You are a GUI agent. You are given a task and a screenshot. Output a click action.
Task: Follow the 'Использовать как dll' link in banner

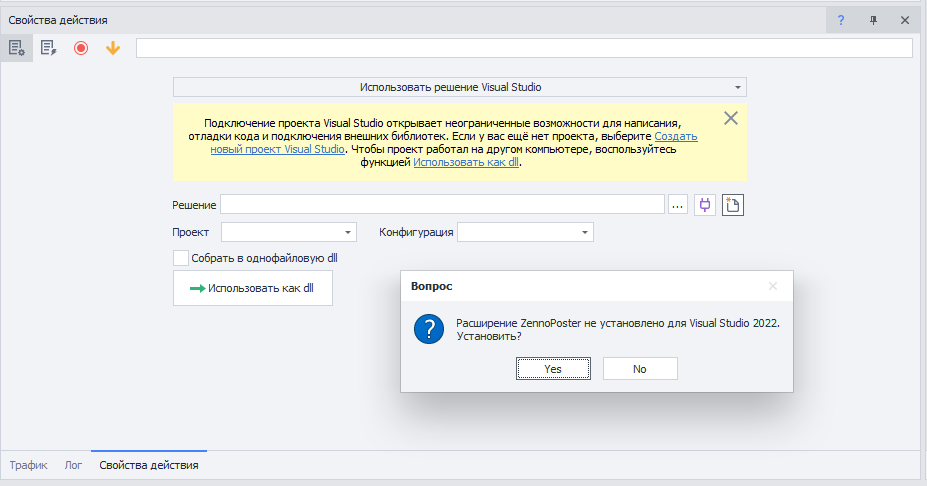tap(466, 162)
